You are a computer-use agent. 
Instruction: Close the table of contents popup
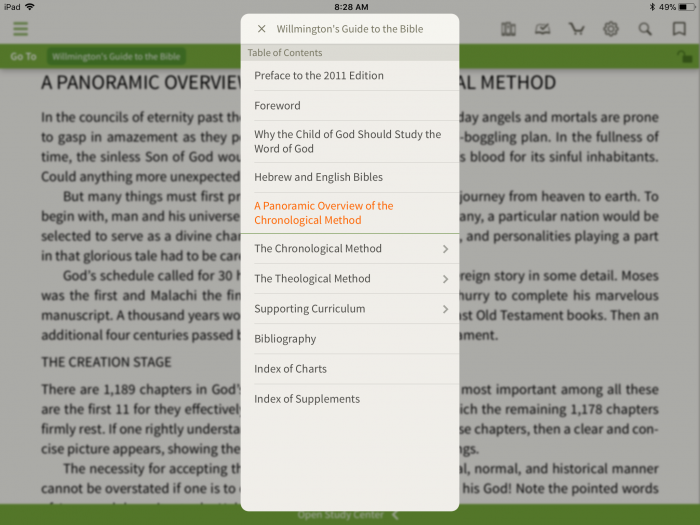(x=262, y=29)
